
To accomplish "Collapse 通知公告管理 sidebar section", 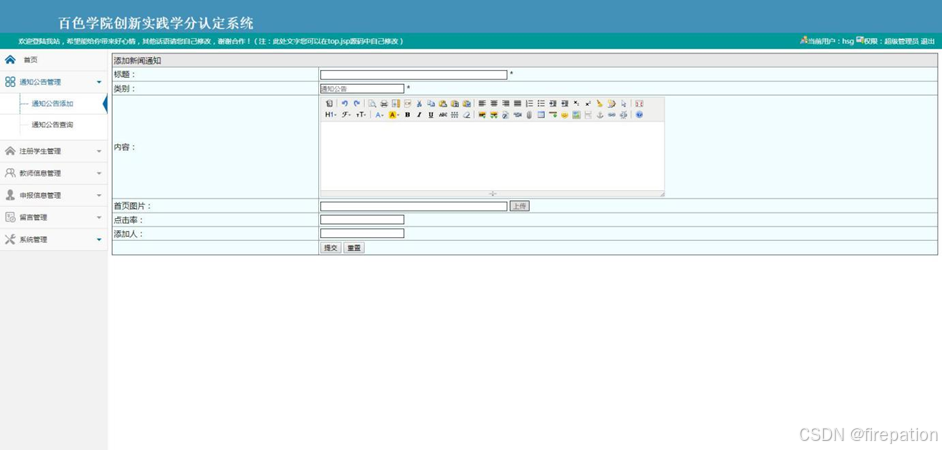I will tap(53, 82).
